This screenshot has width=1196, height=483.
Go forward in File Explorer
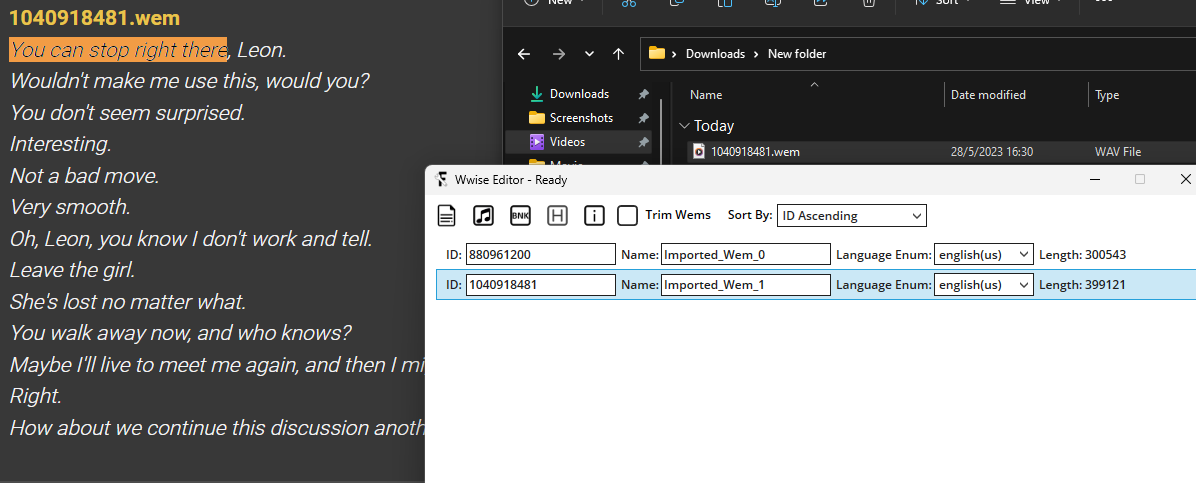558,53
